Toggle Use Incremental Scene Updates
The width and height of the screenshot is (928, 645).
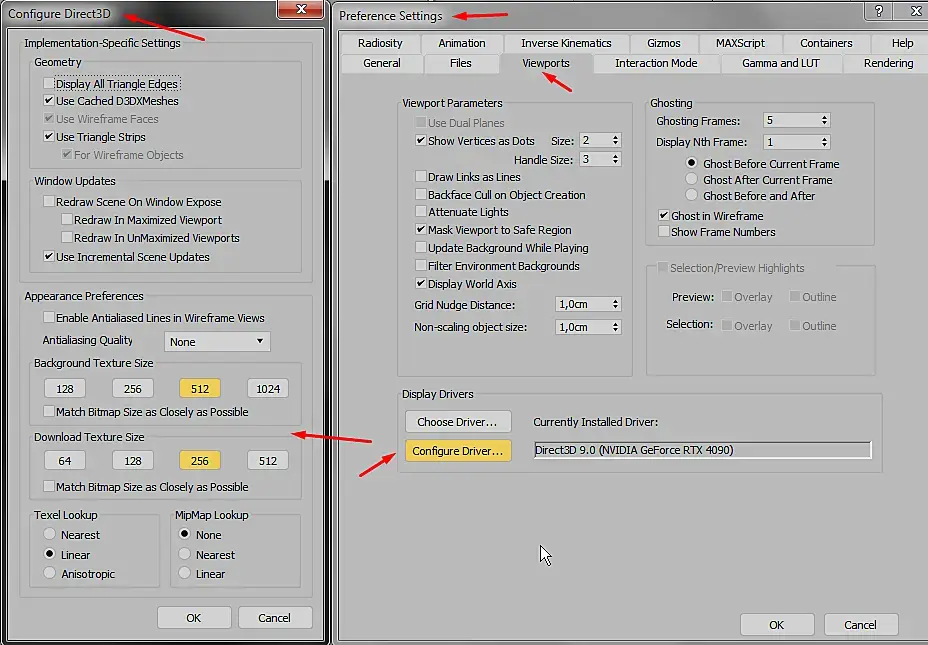(x=49, y=257)
